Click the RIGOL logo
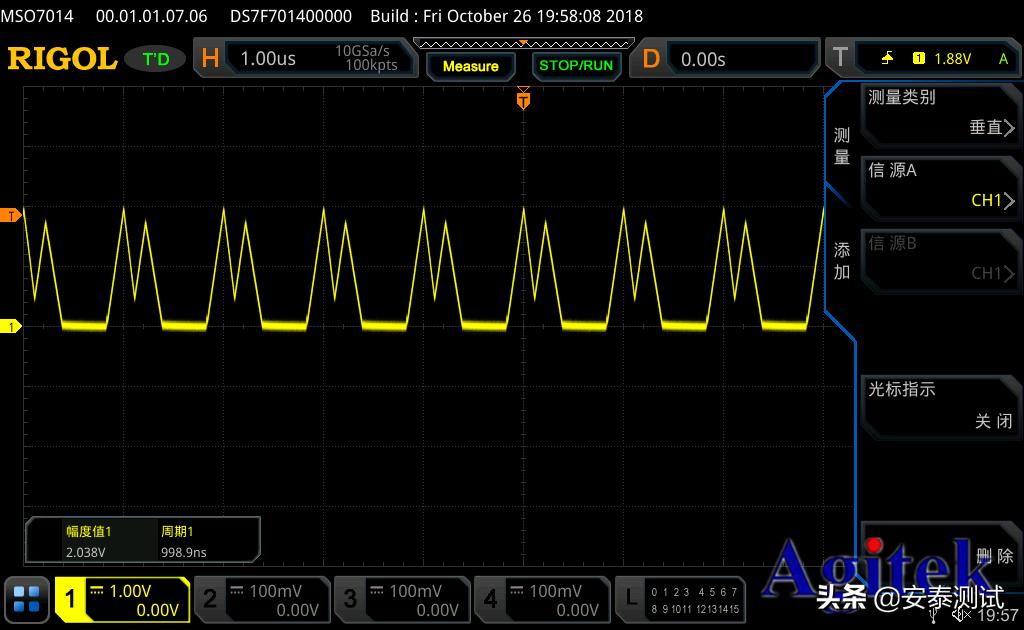Viewport: 1024px width, 630px height. click(x=62, y=59)
